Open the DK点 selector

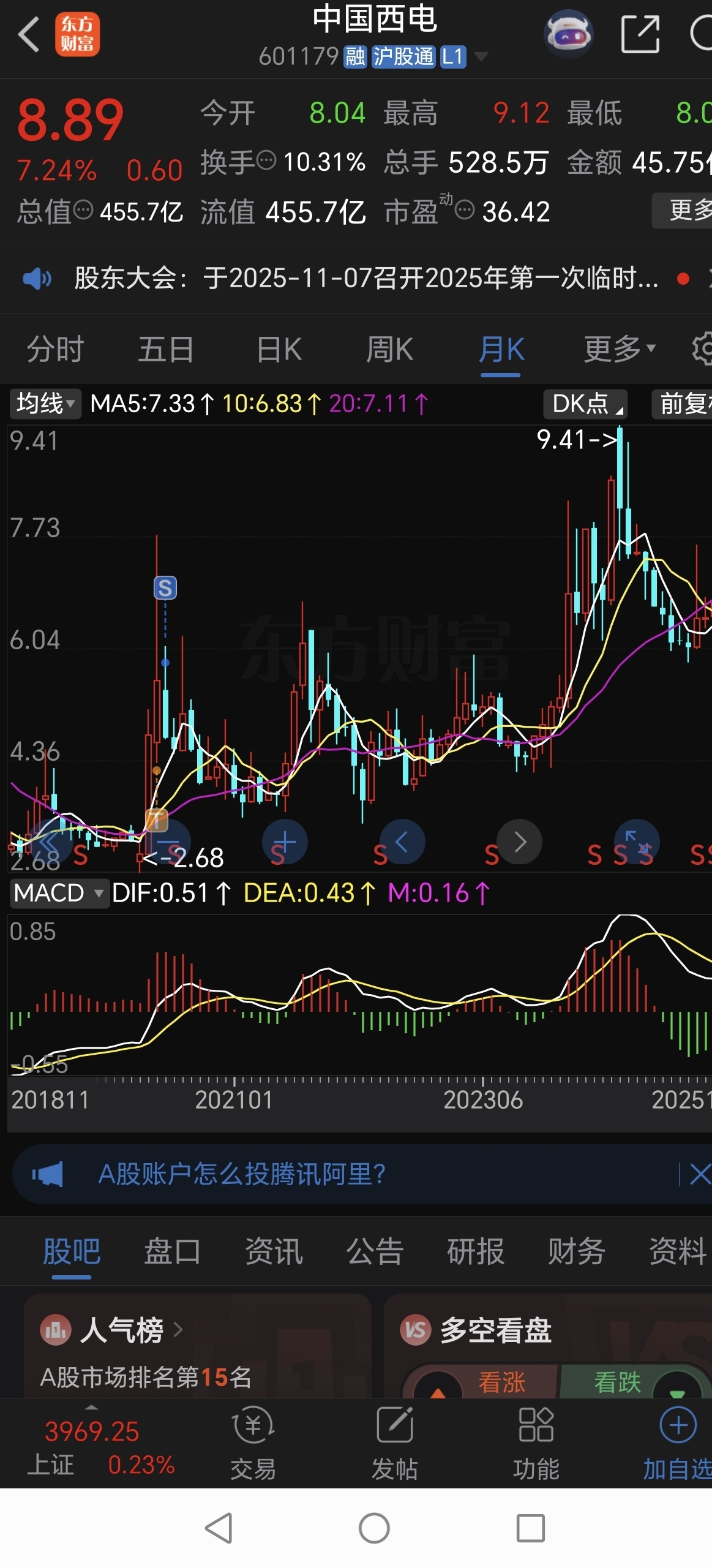pyautogui.click(x=585, y=404)
